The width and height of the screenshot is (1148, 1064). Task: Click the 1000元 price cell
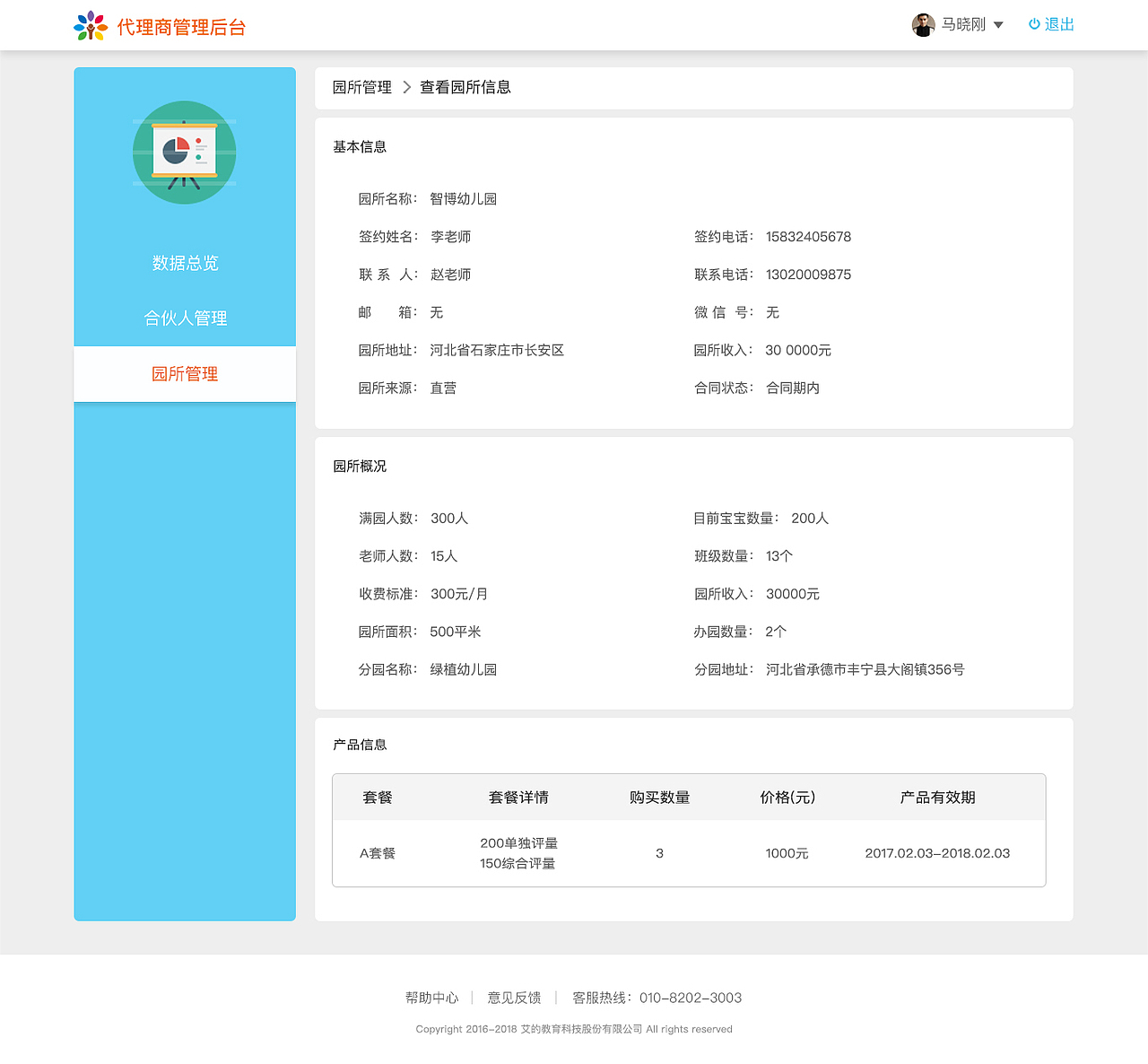787,853
